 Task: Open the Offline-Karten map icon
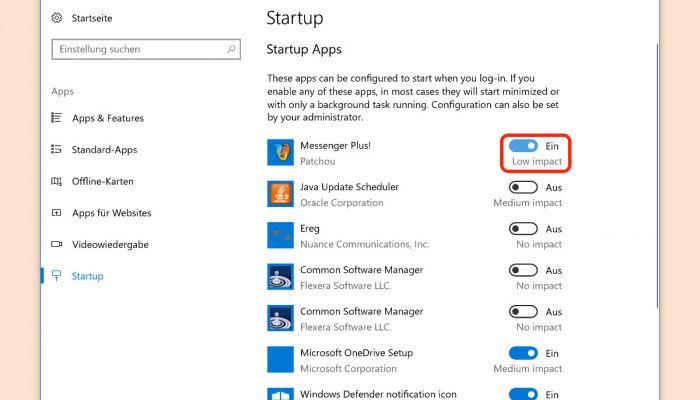56,181
